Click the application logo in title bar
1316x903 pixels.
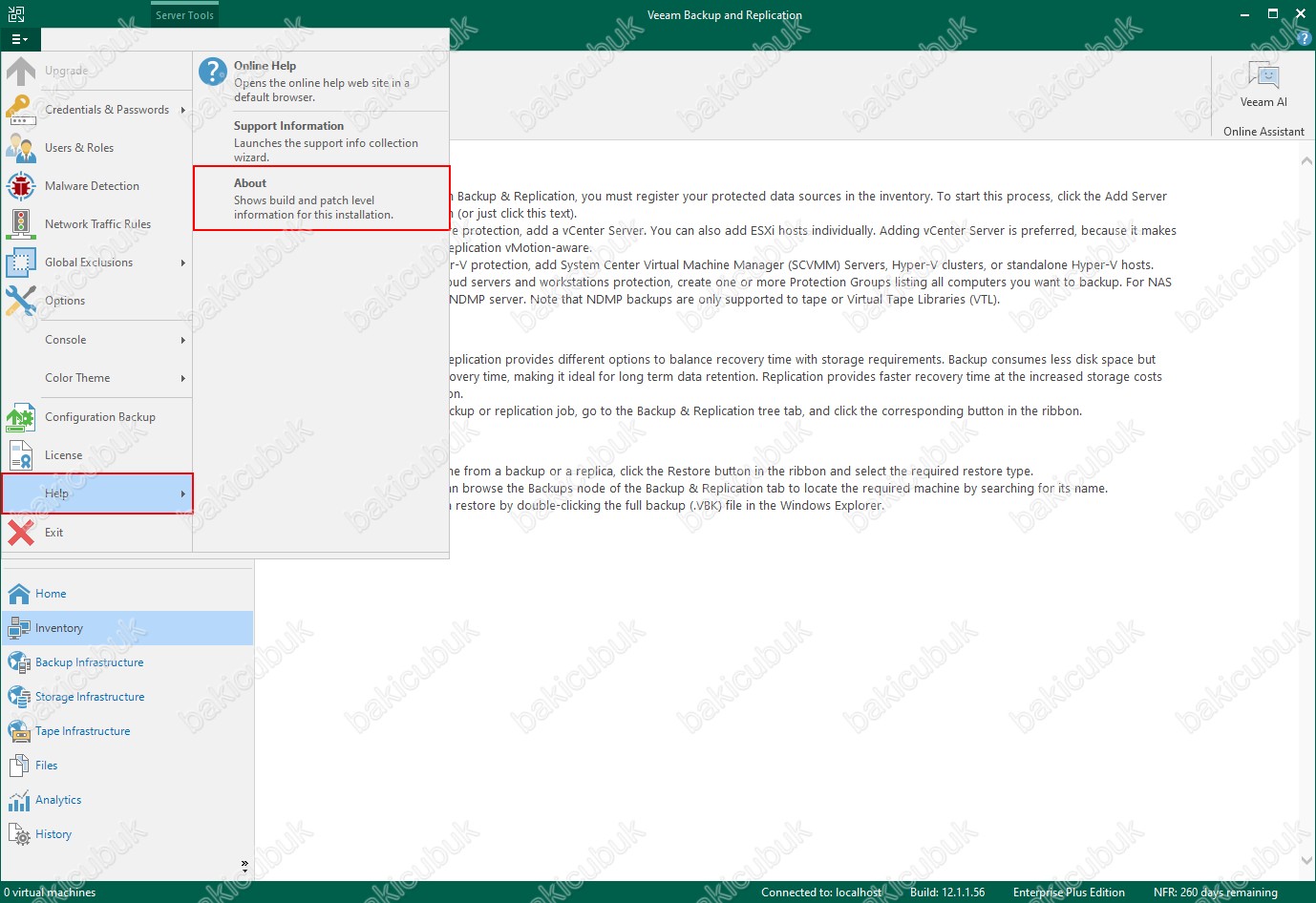tap(16, 14)
